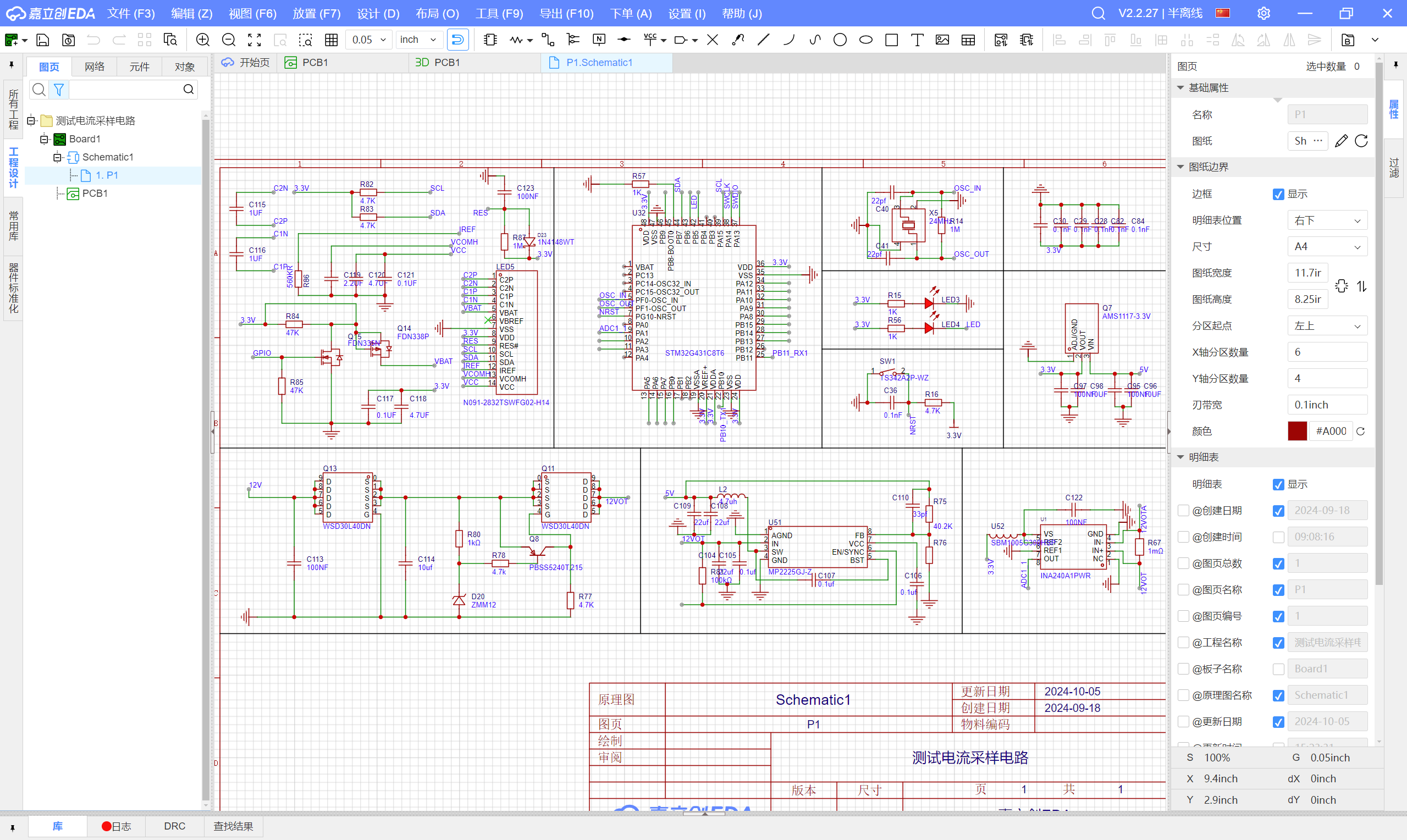Screen dimensions: 1407x840
Task: Click the project tree search input field
Action: pyautogui.click(x=124, y=90)
